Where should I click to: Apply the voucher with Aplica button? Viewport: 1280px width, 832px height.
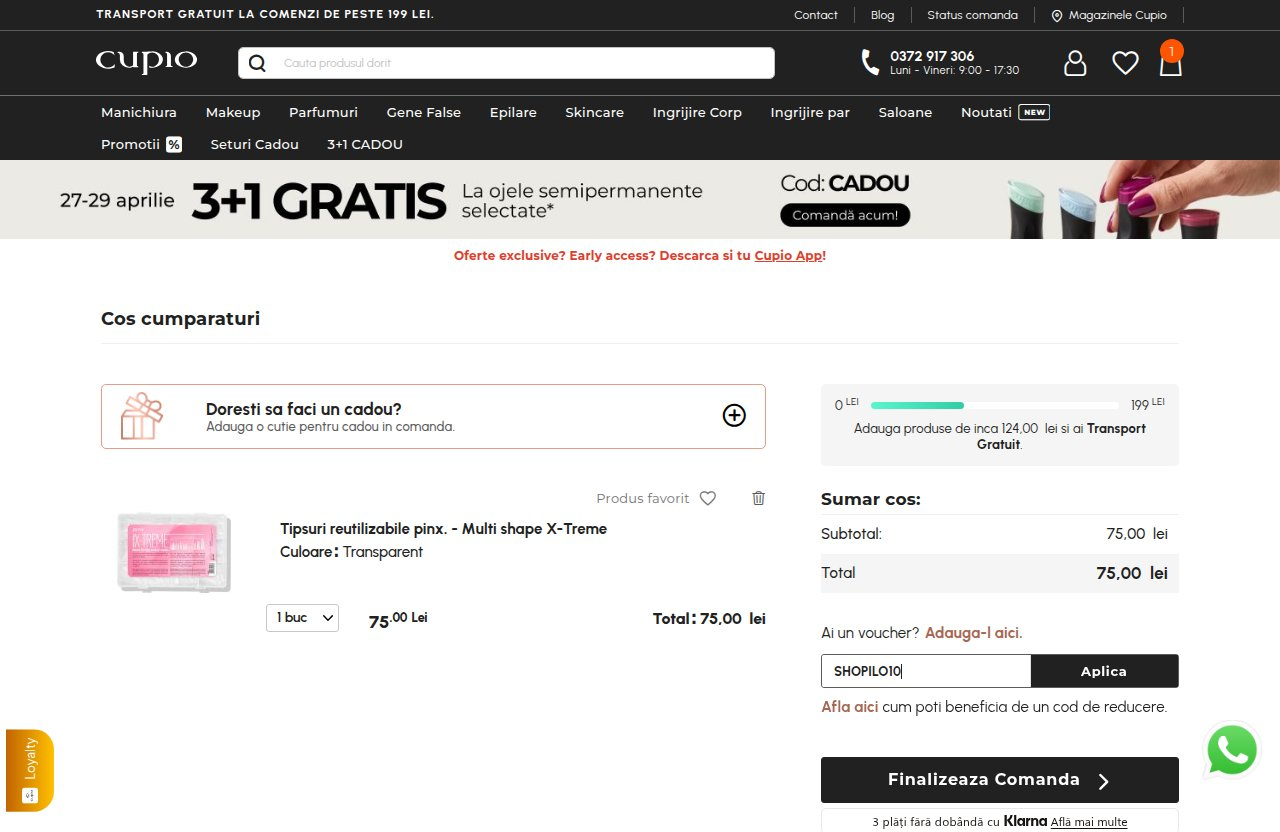[x=1104, y=671]
